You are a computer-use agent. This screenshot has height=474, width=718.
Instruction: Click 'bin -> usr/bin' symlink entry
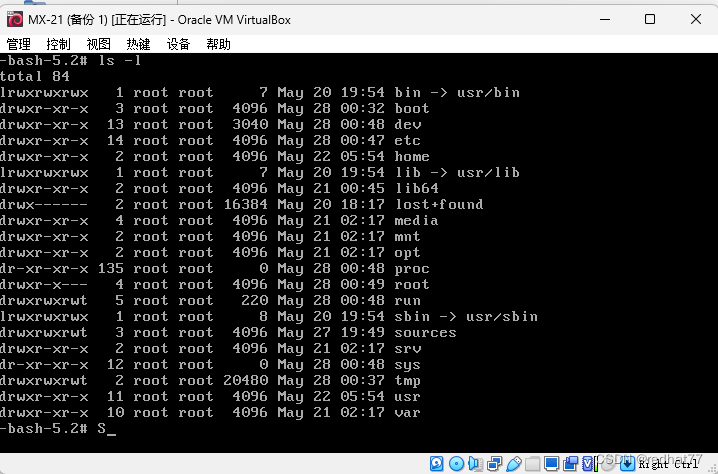coord(457,93)
